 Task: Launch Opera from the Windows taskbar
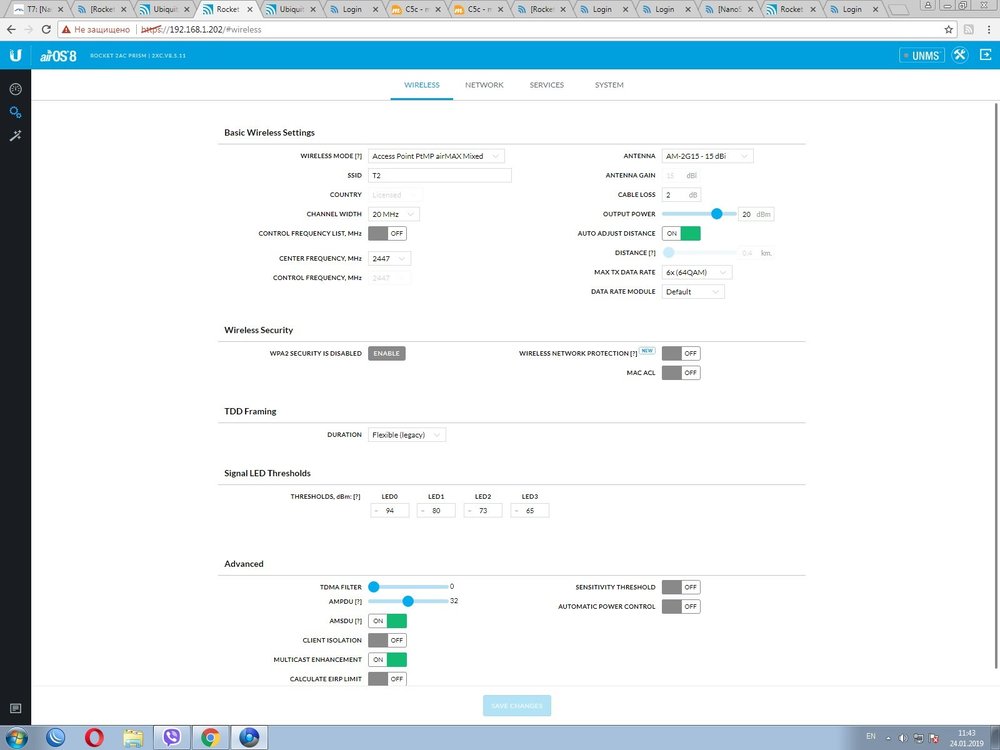[x=94, y=737]
